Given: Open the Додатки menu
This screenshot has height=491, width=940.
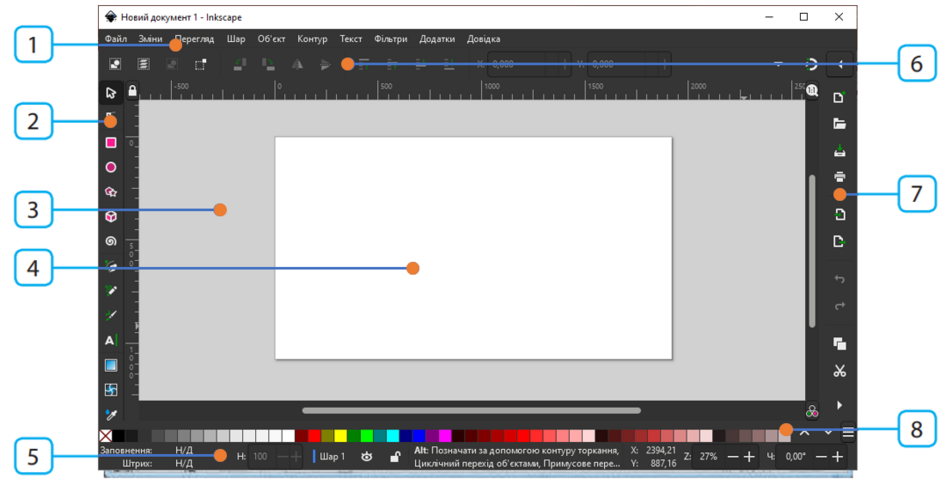Looking at the screenshot, I should [437, 39].
